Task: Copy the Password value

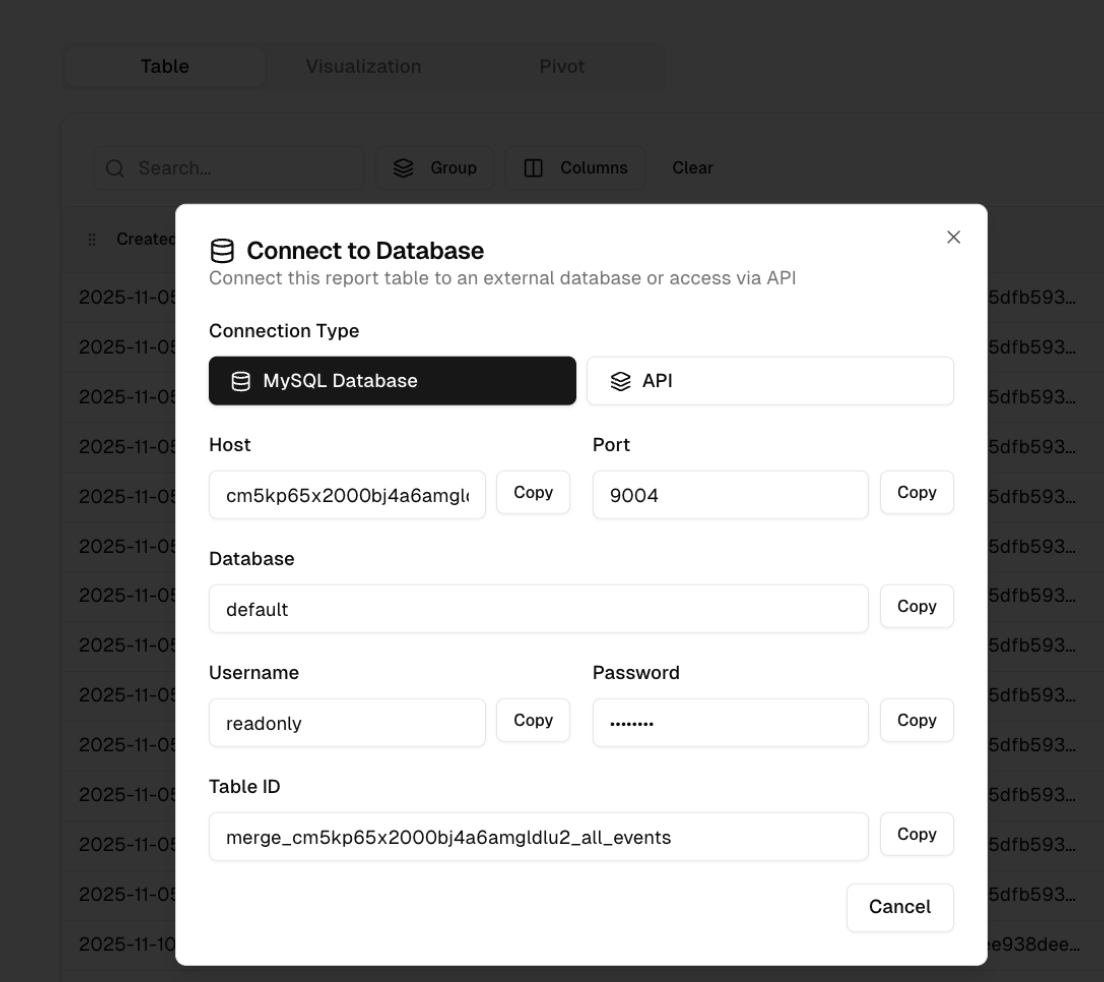Action: click(917, 720)
